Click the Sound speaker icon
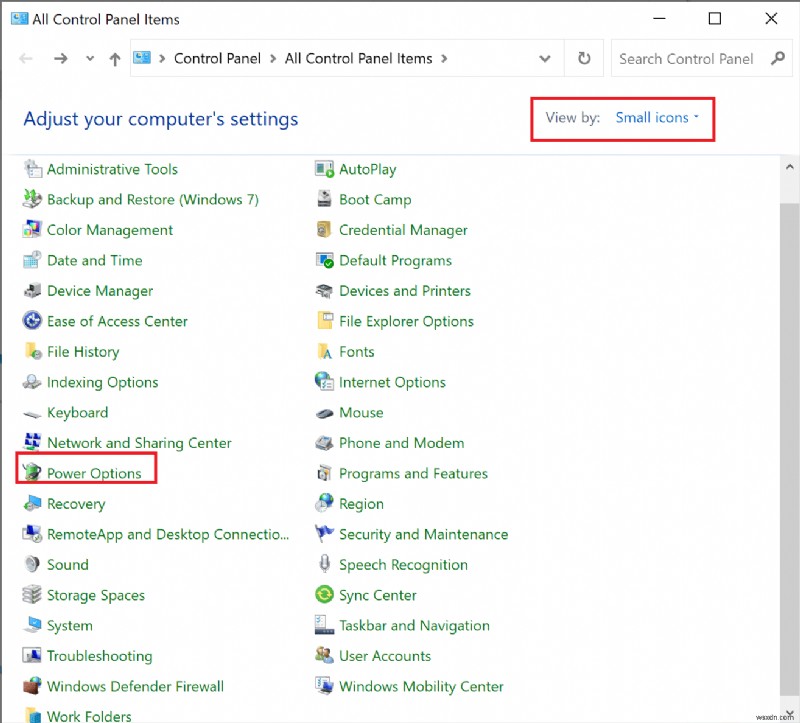Viewport: 800px width, 723px height. 32,565
